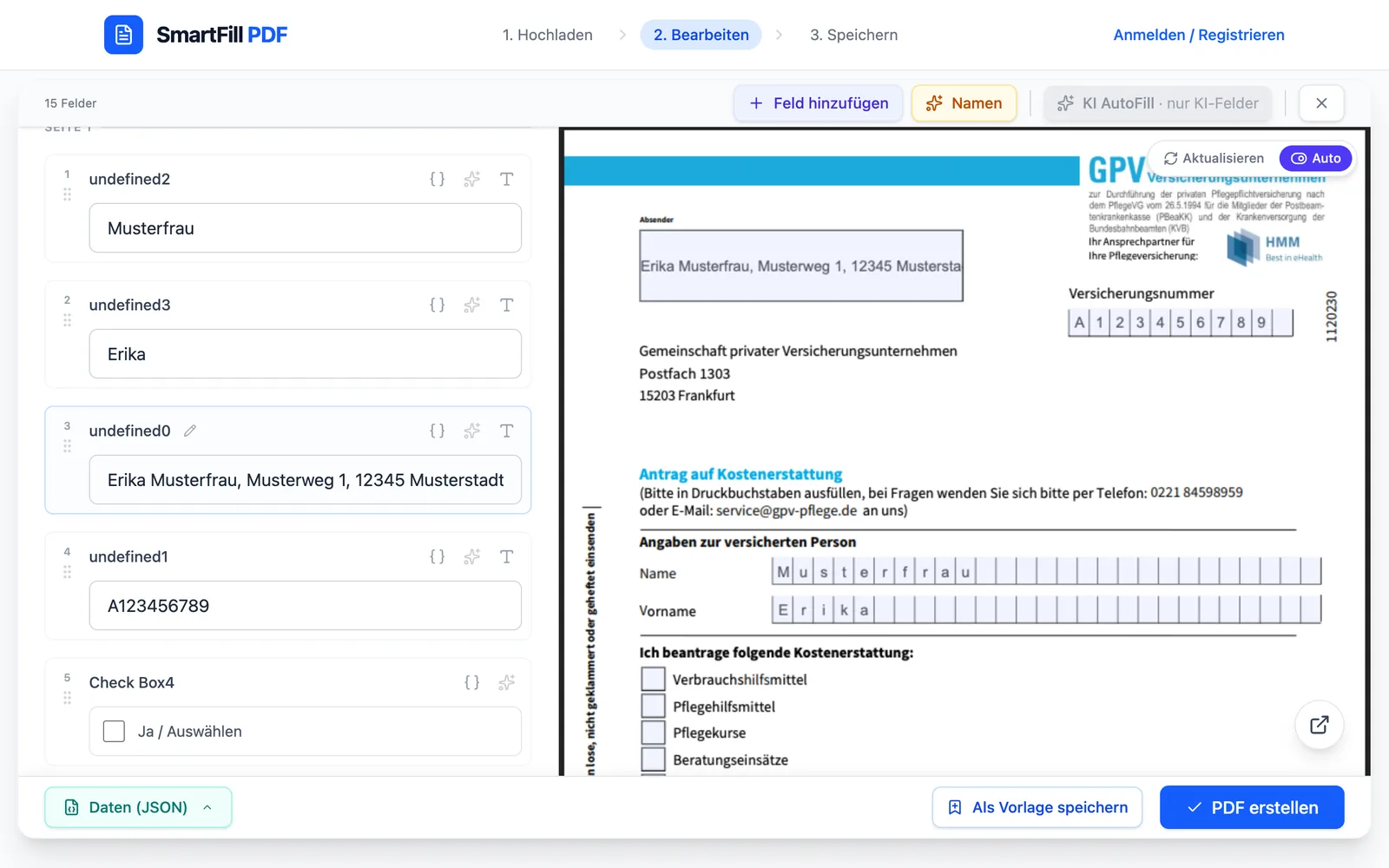Click the Musterfrau input field
This screenshot has height=868, width=1389.
click(306, 228)
